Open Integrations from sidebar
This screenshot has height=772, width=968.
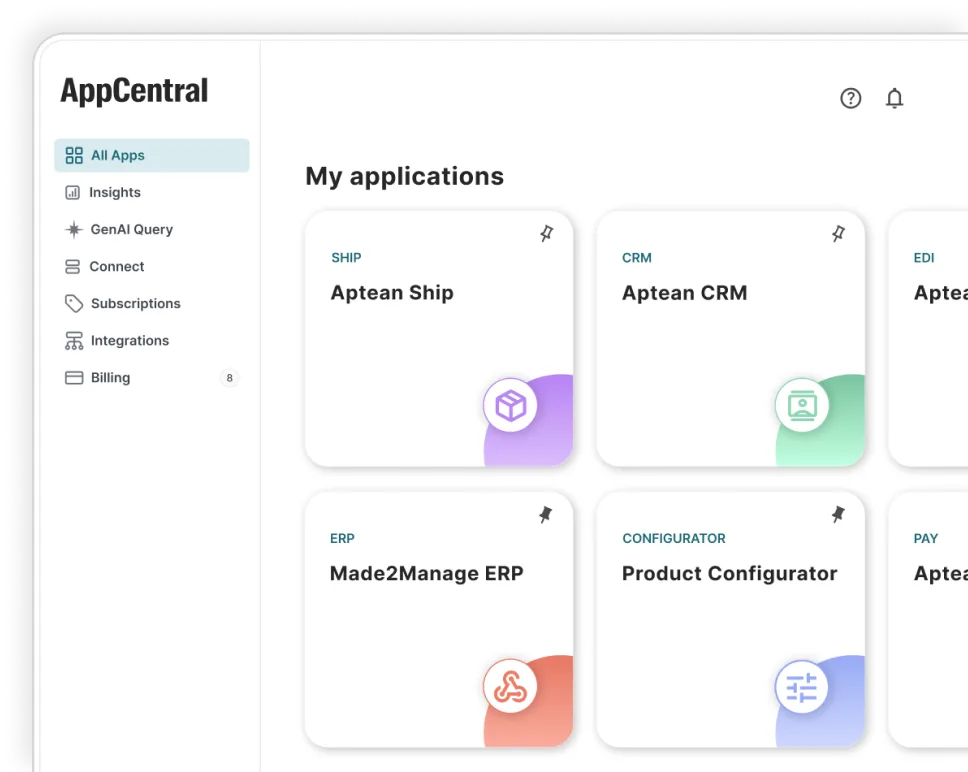(152, 341)
